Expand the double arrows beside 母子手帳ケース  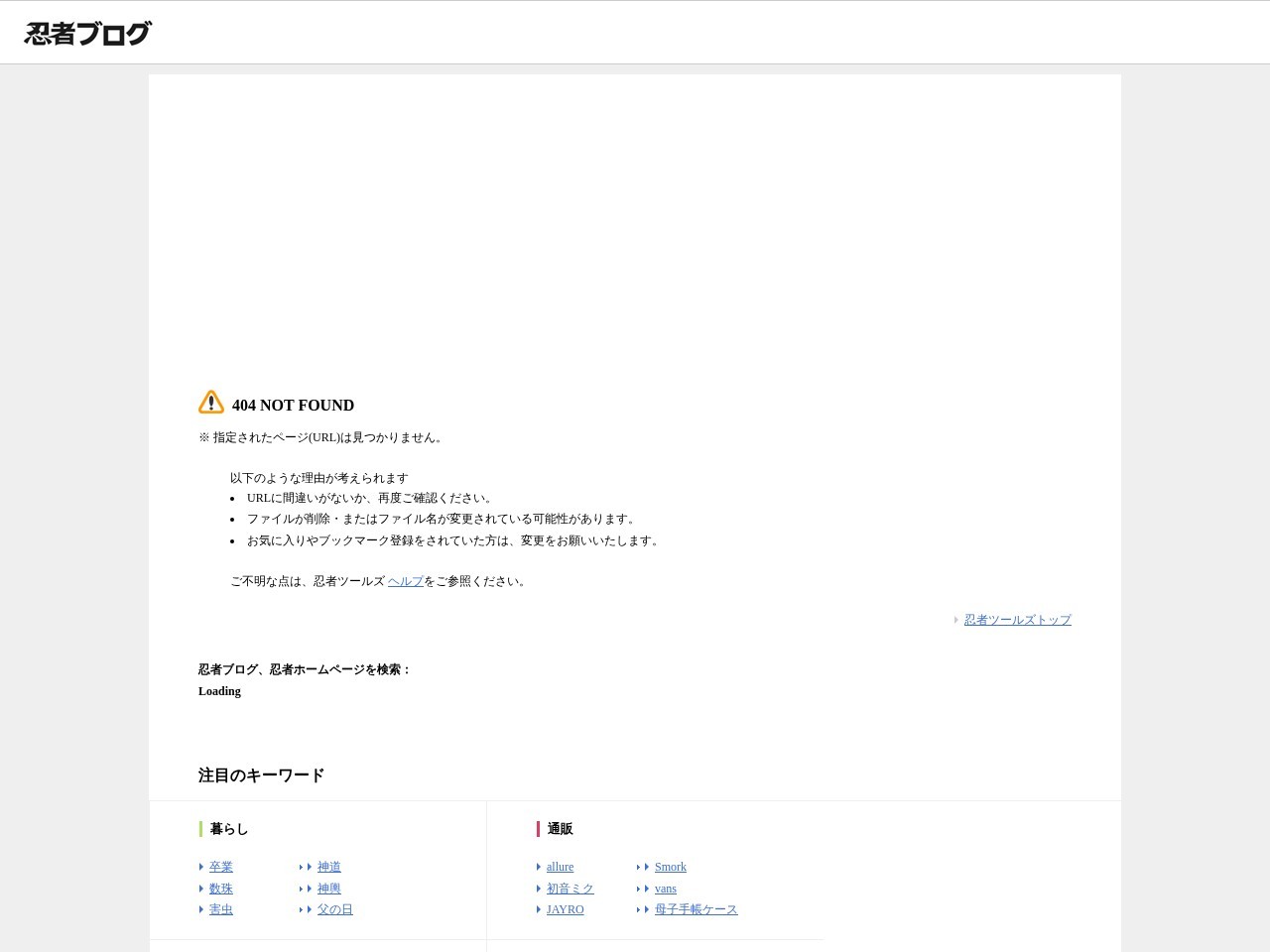642,909
